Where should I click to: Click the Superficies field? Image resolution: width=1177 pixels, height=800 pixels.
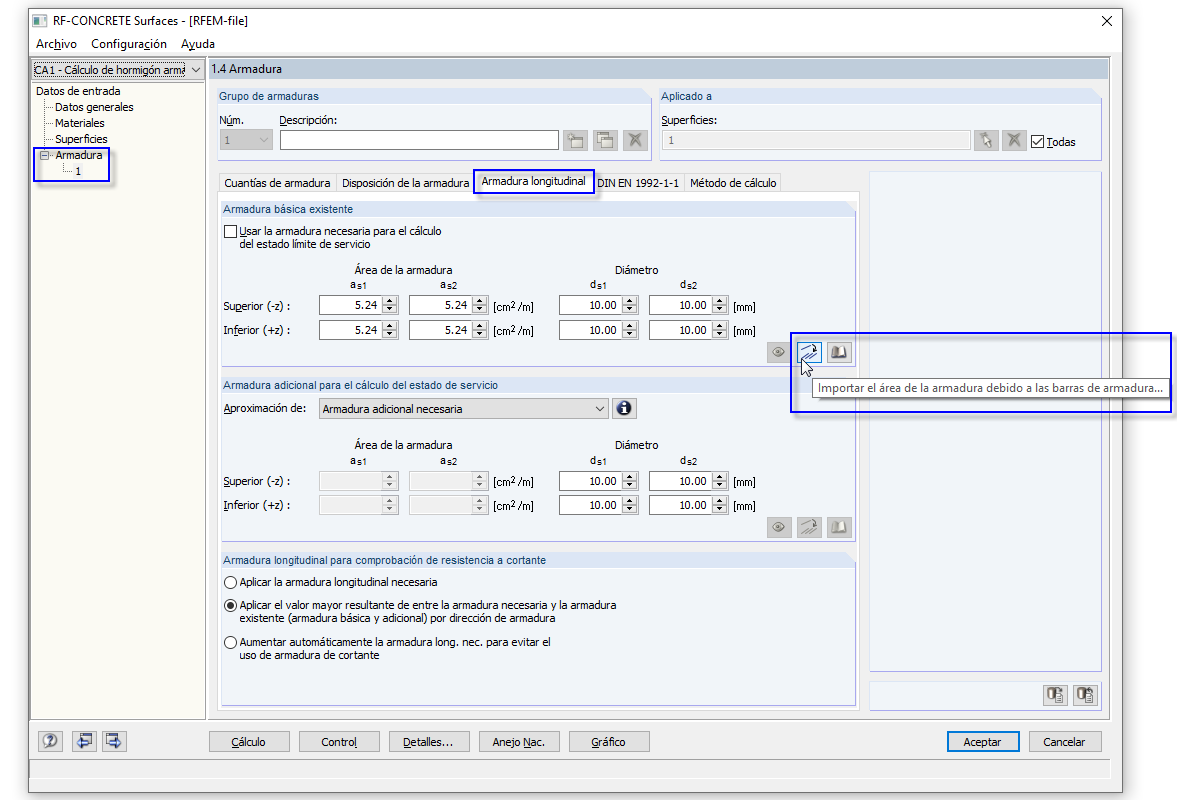pos(816,140)
